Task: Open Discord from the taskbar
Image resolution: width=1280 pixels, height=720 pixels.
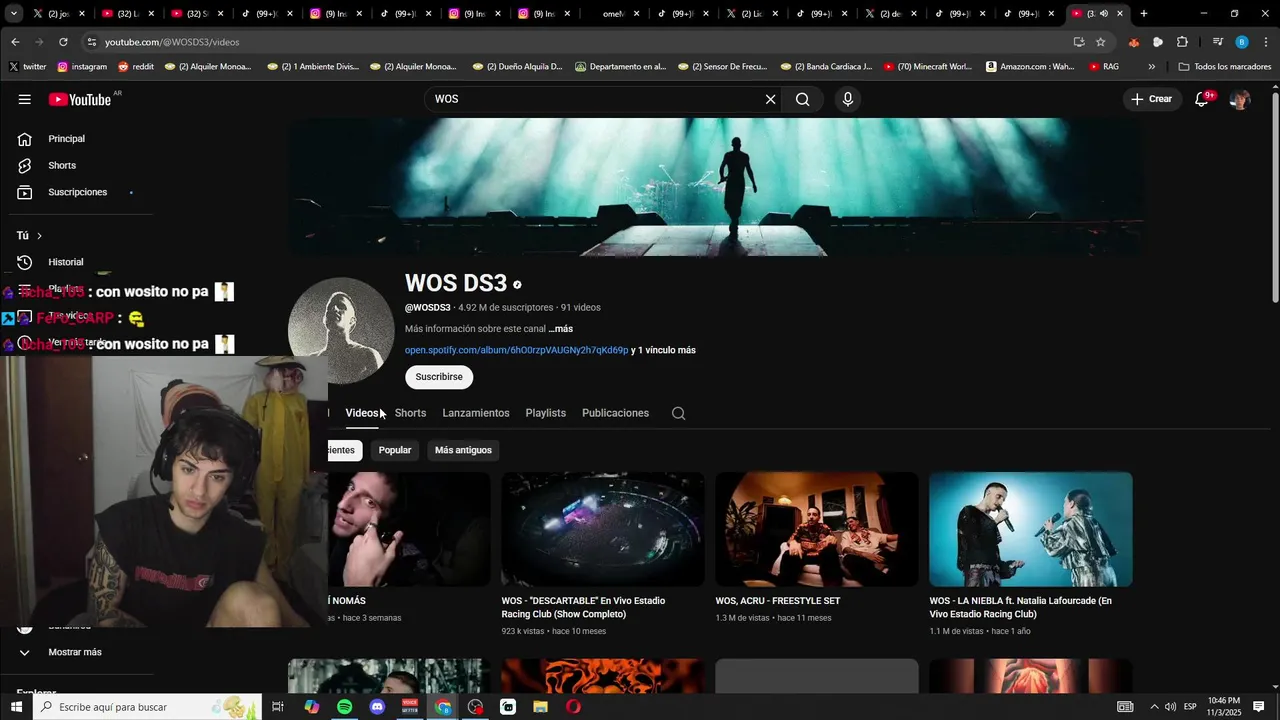Action: (x=377, y=707)
